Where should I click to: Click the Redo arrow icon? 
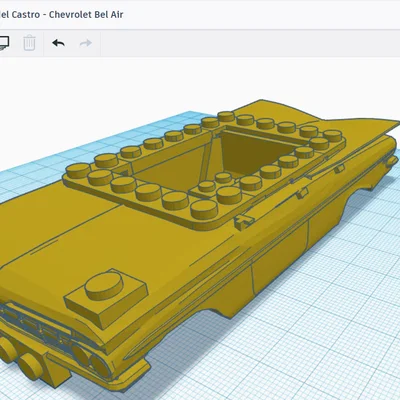pyautogui.click(x=86, y=43)
